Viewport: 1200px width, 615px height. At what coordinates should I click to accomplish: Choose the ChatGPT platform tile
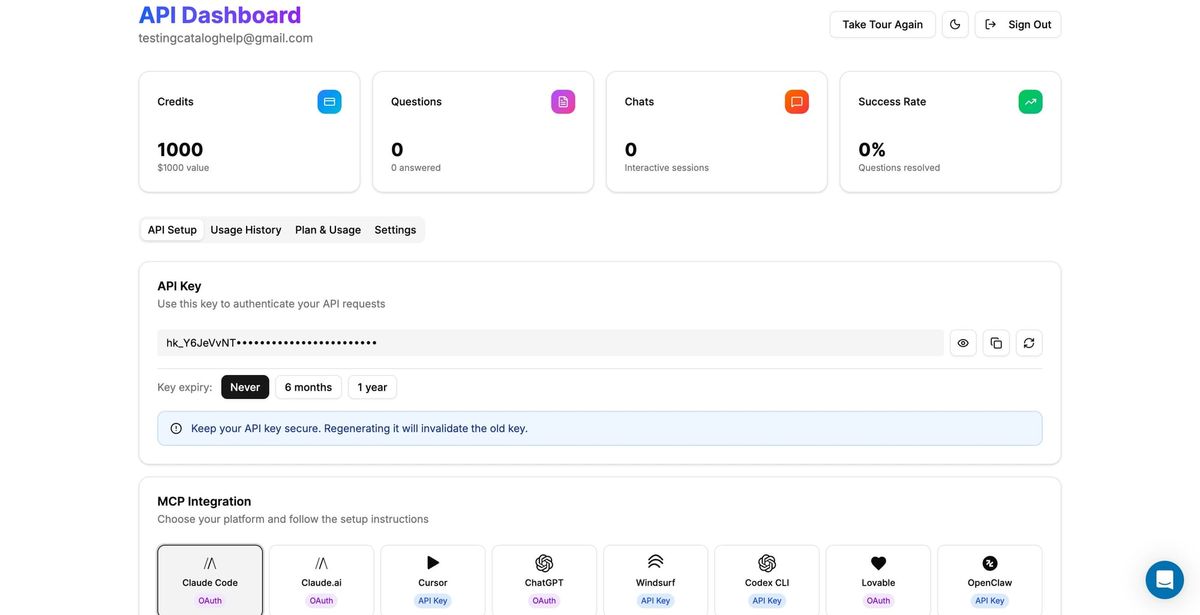coord(544,580)
